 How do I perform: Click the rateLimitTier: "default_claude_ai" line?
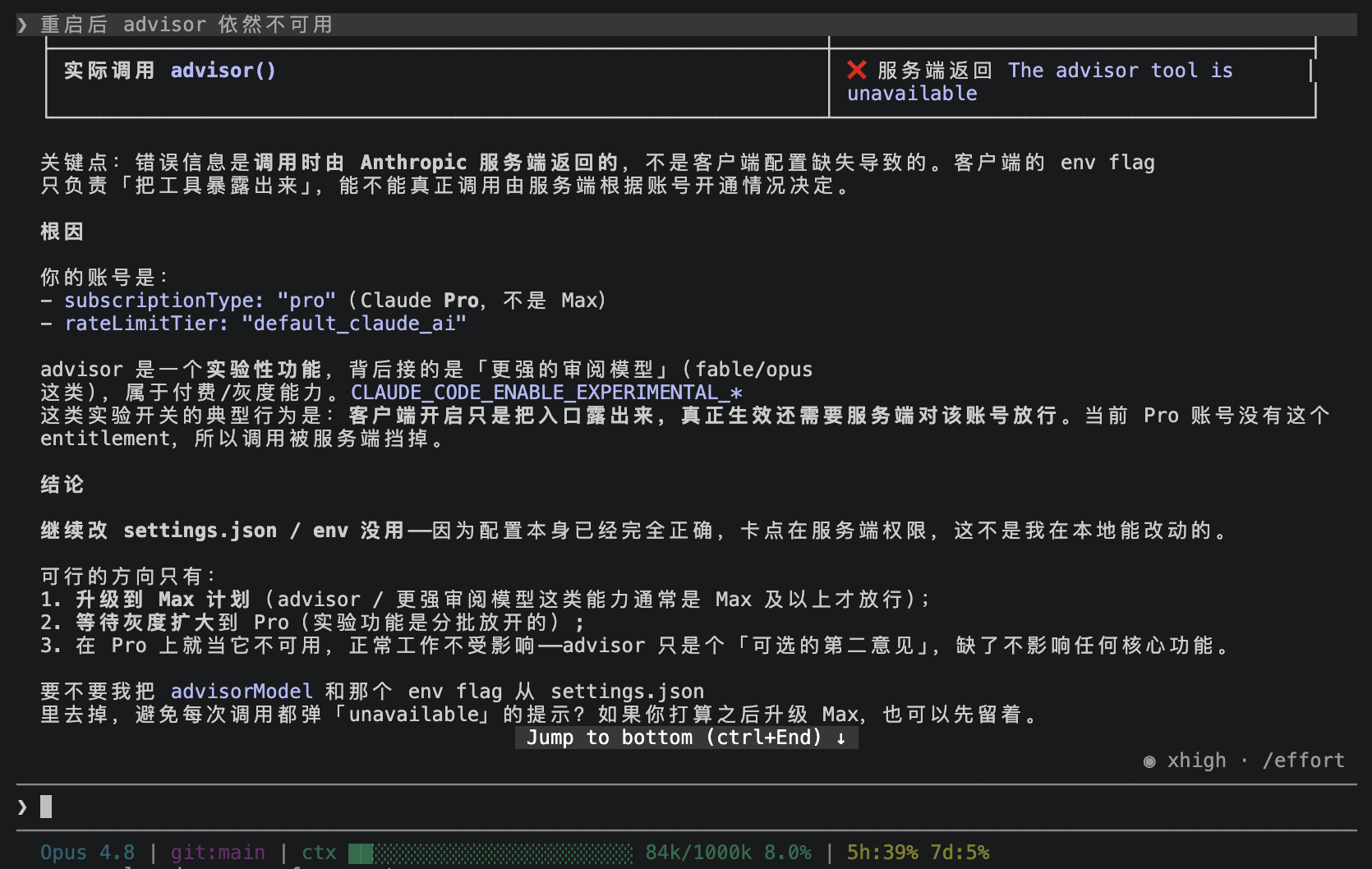(265, 324)
